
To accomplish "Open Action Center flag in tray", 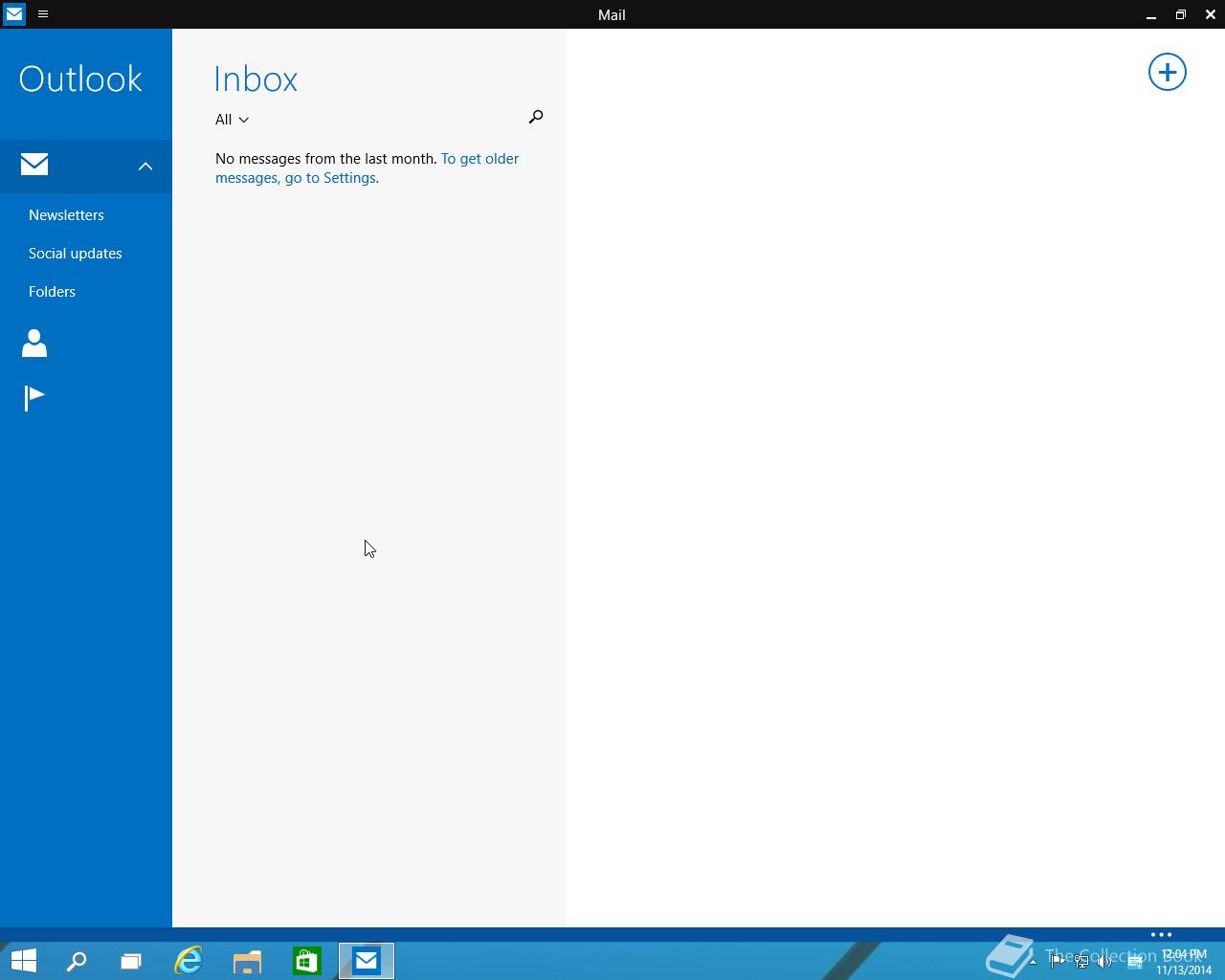I will (1058, 962).
